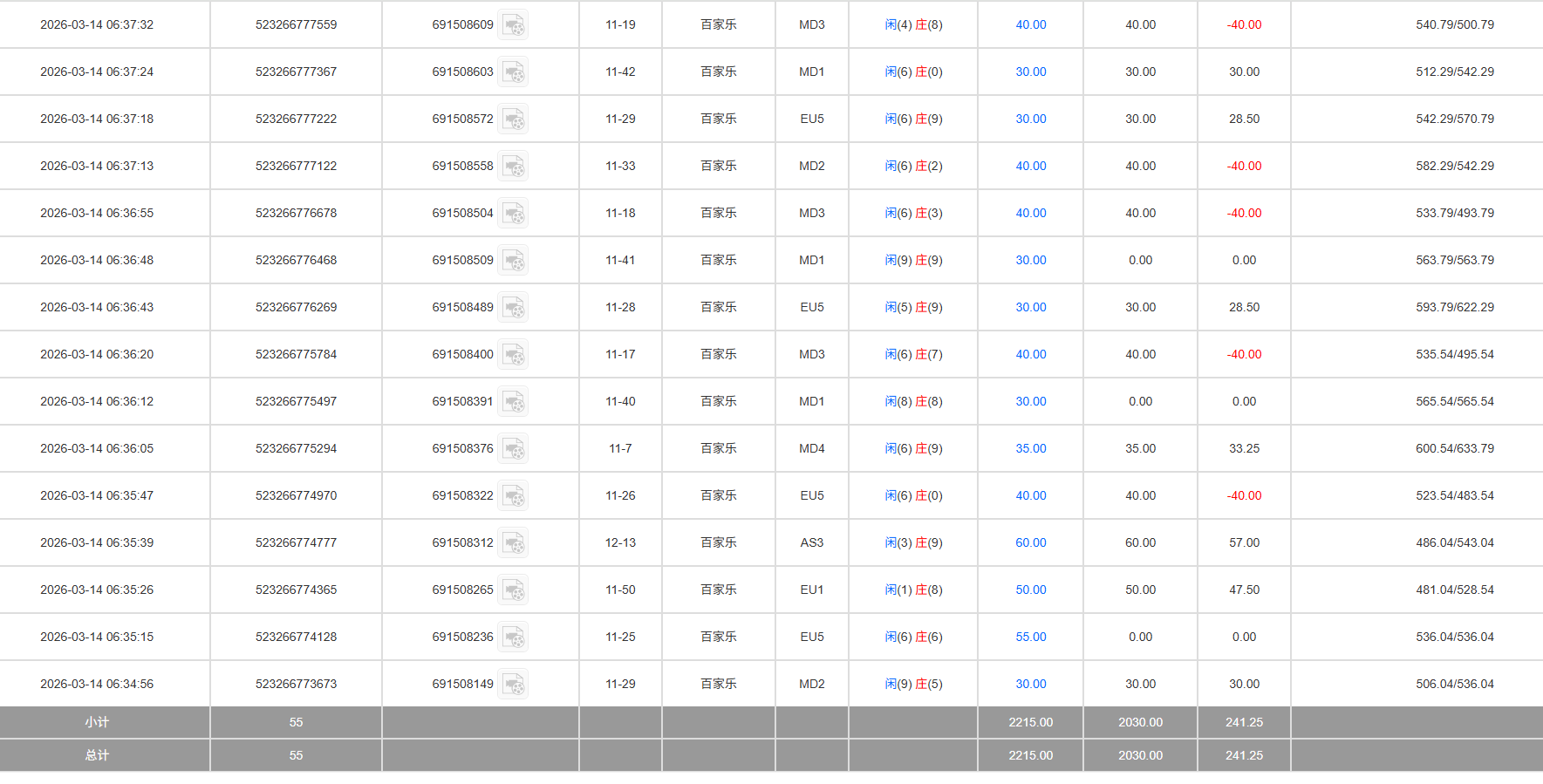This screenshot has height=784, width=1543.
Task: Open the 60.00 bet amount link
Action: click(1030, 542)
